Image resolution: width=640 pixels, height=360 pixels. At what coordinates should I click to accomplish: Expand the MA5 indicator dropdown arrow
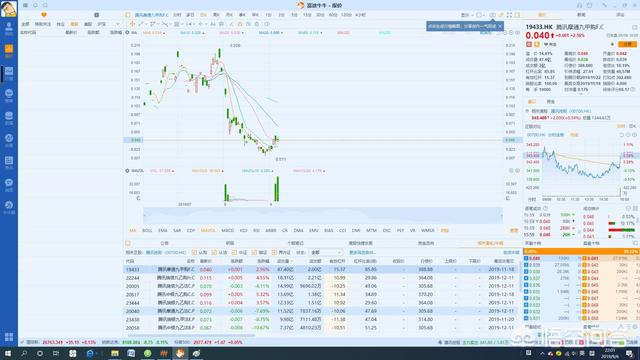(164, 33)
